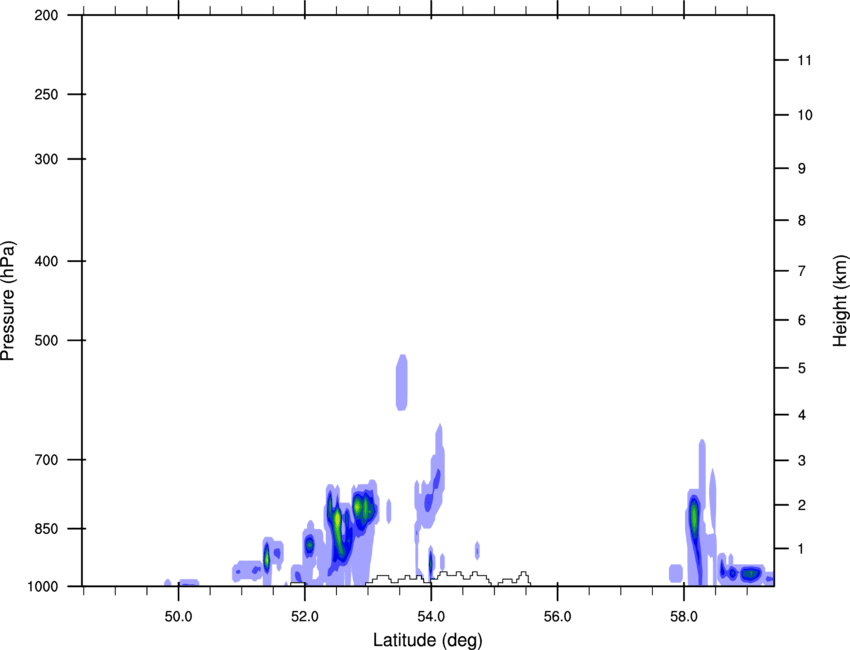Screen dimensions: 850x650
Task: Click the 10 km height label
Action: (805, 115)
